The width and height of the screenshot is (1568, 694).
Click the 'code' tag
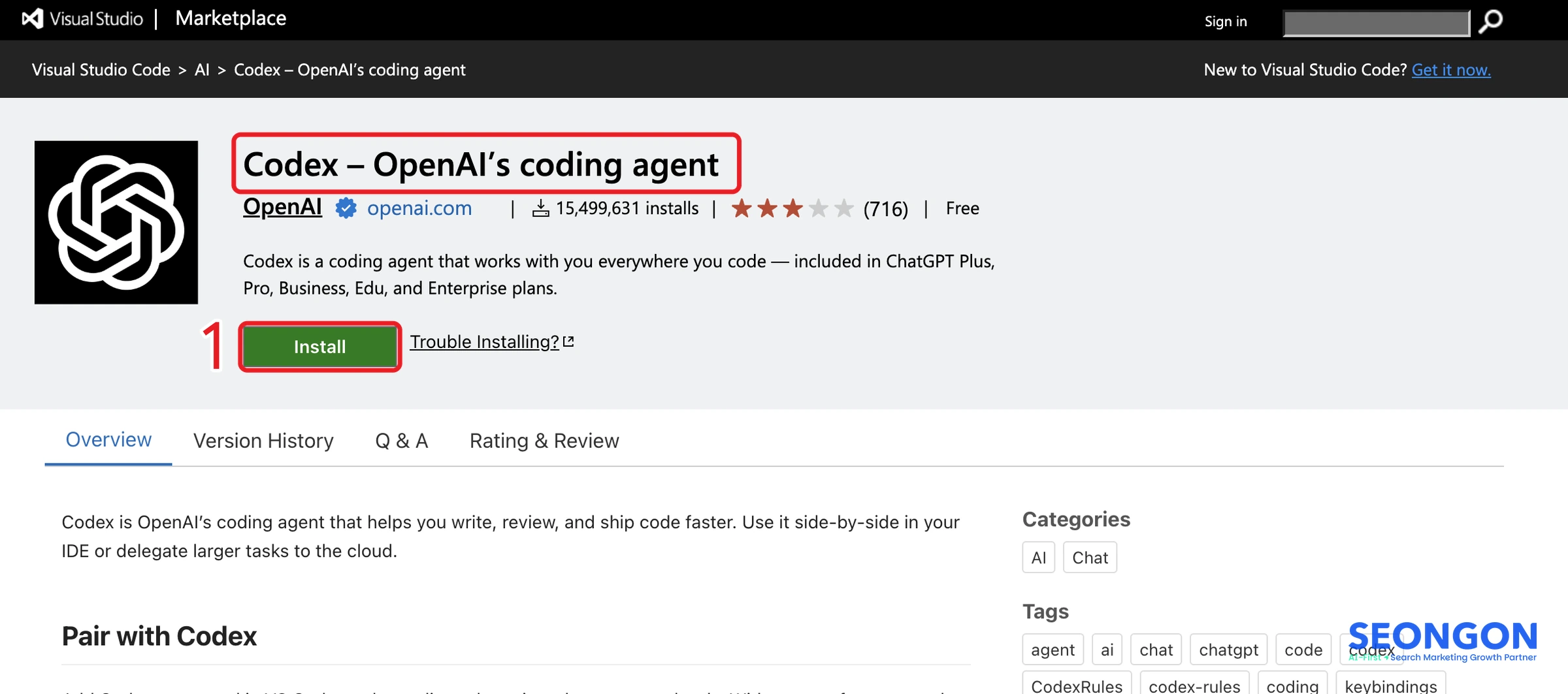pyautogui.click(x=1303, y=650)
